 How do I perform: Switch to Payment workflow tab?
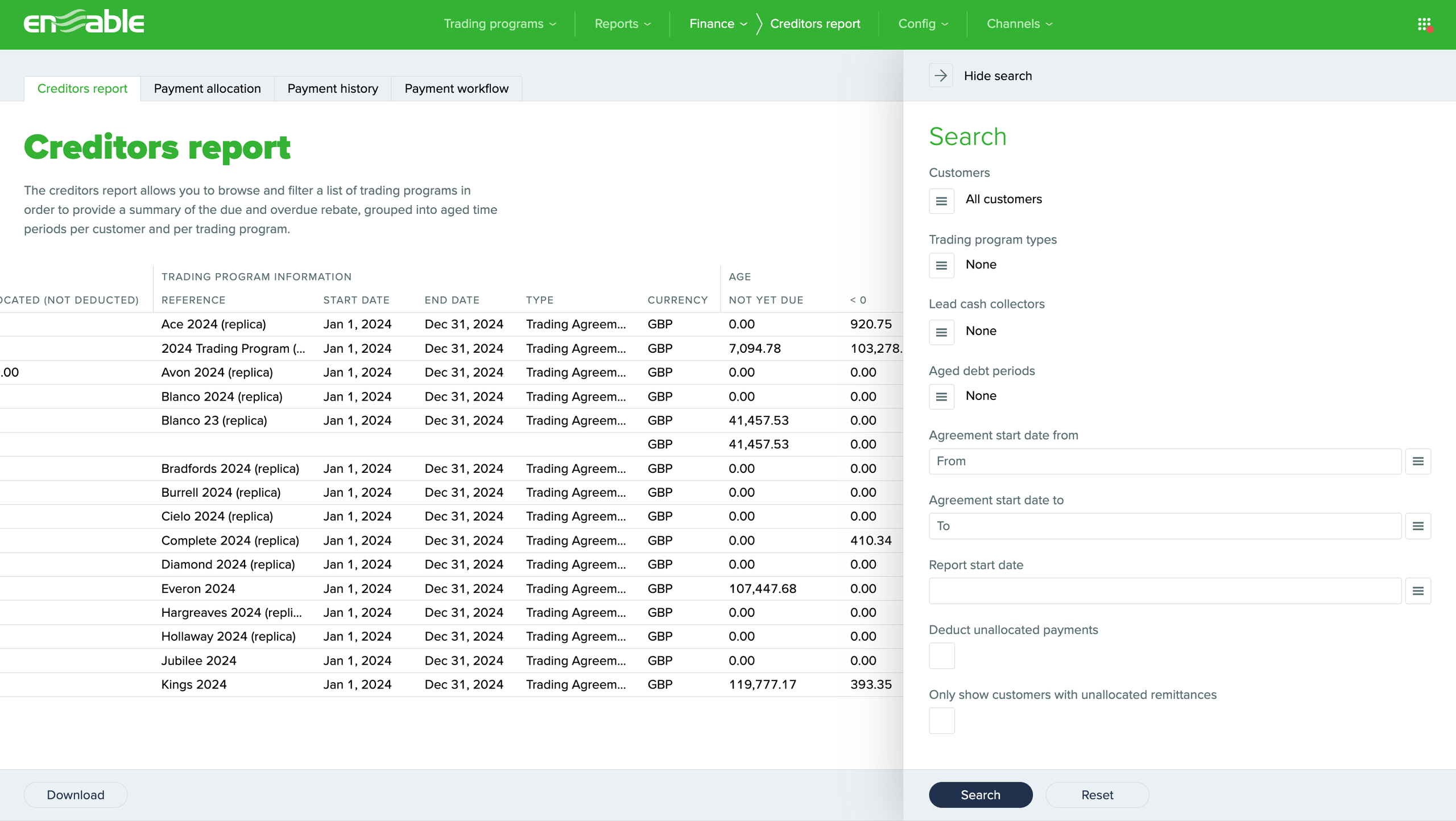tap(457, 89)
